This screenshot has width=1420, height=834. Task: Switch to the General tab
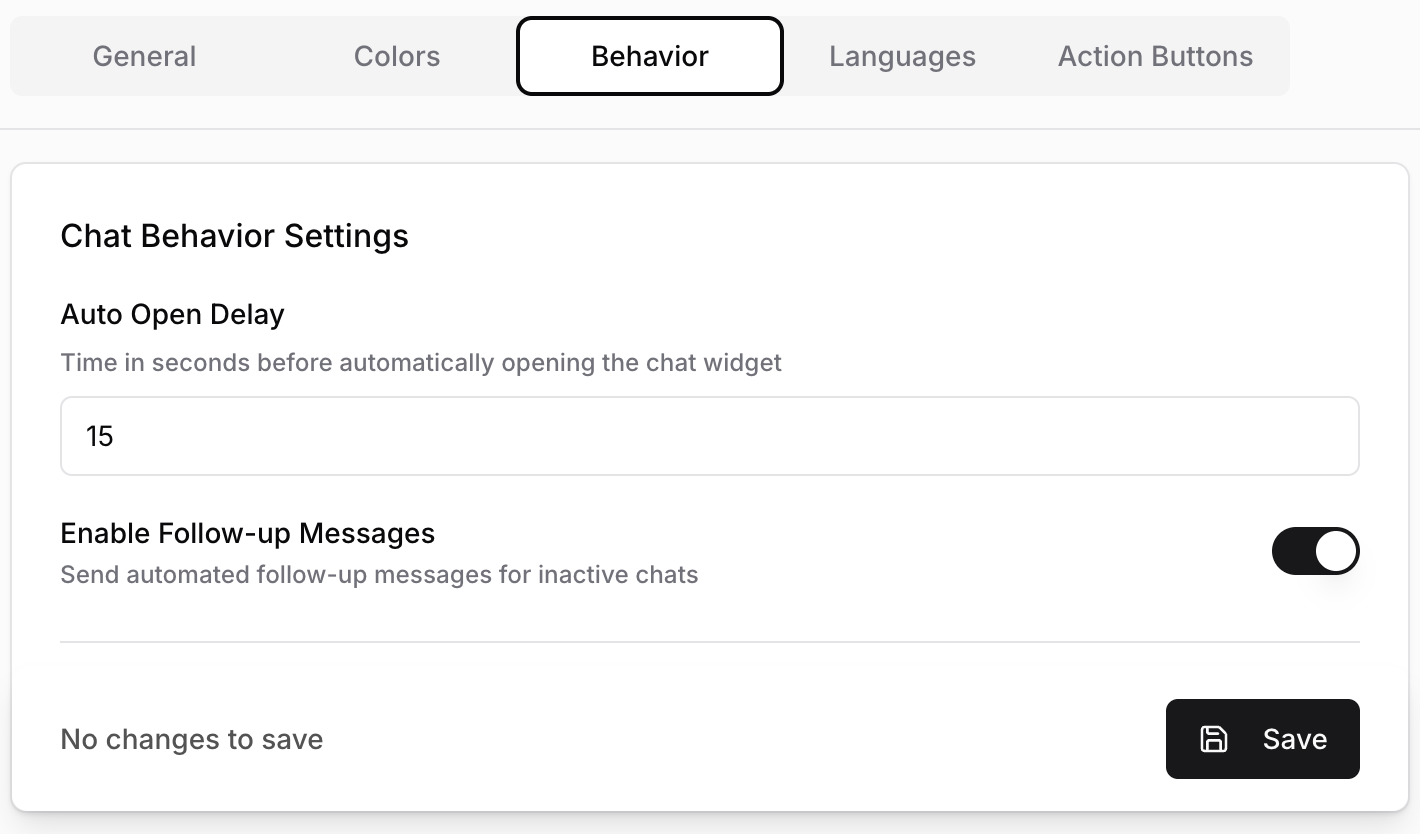pos(144,56)
